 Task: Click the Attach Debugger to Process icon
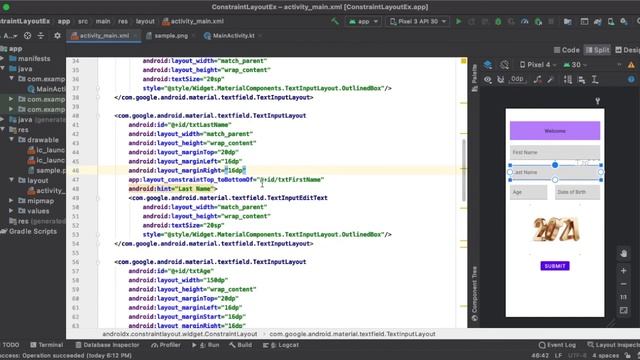click(538, 21)
